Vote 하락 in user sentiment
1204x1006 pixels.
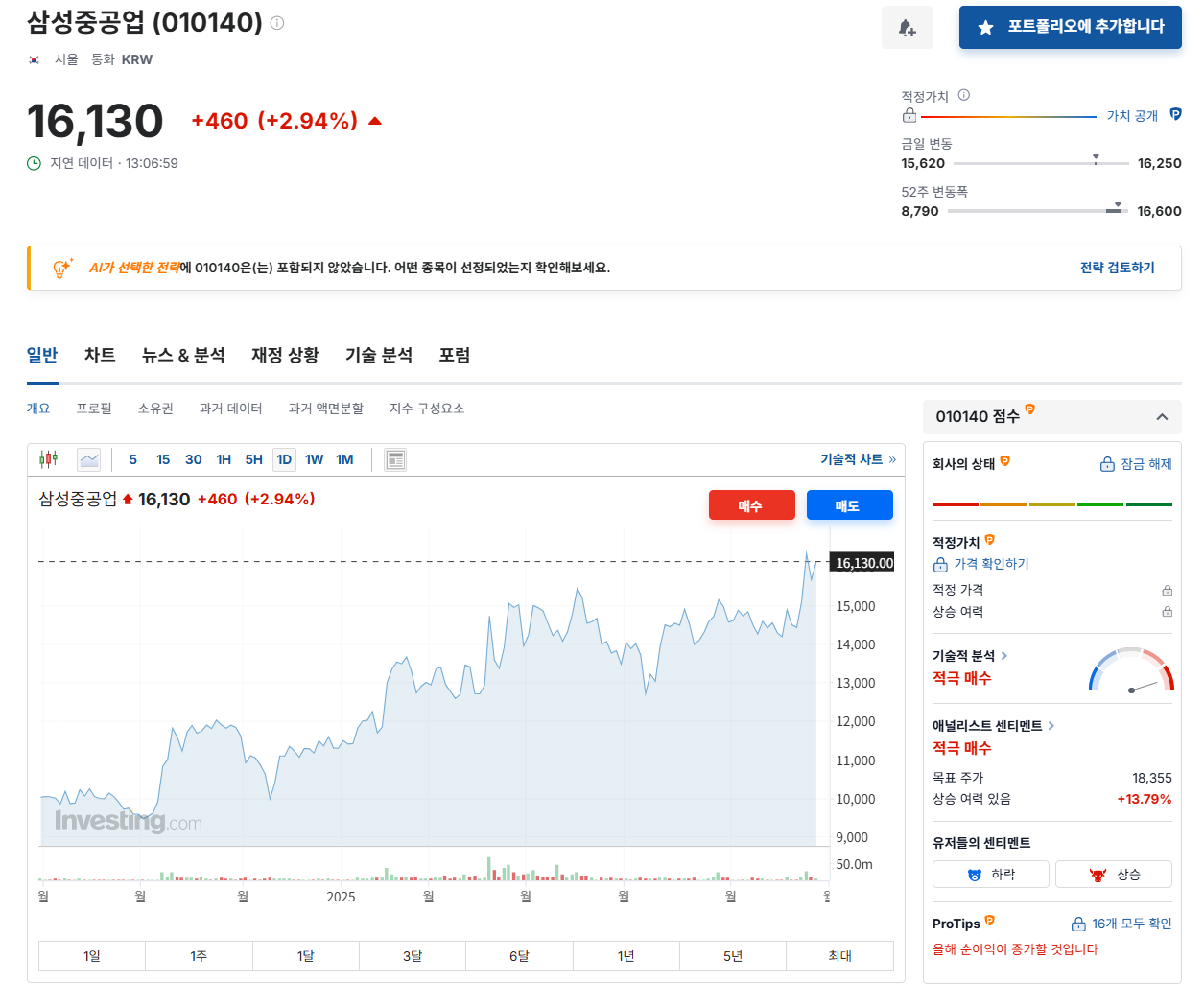991,875
